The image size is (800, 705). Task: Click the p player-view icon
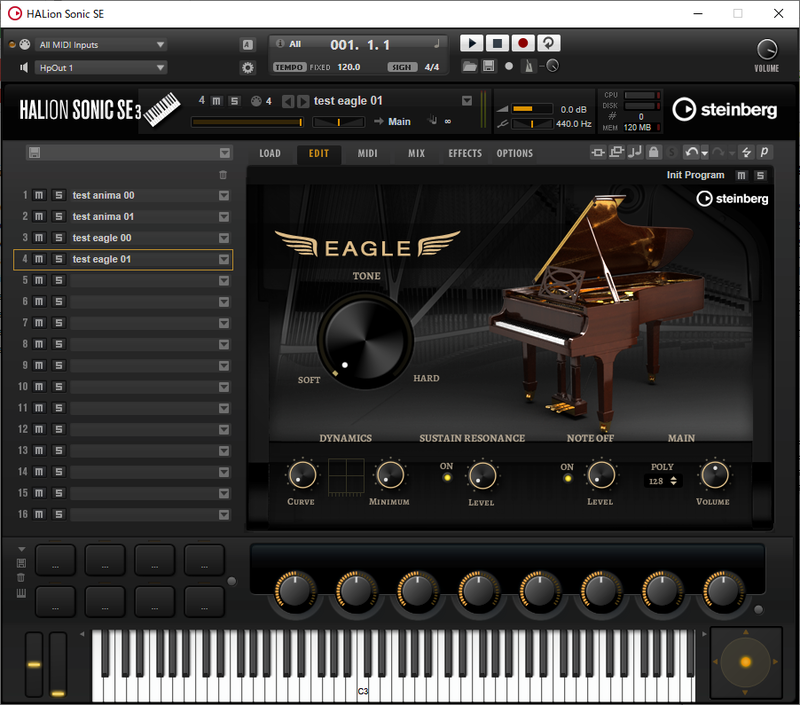pyautogui.click(x=764, y=152)
